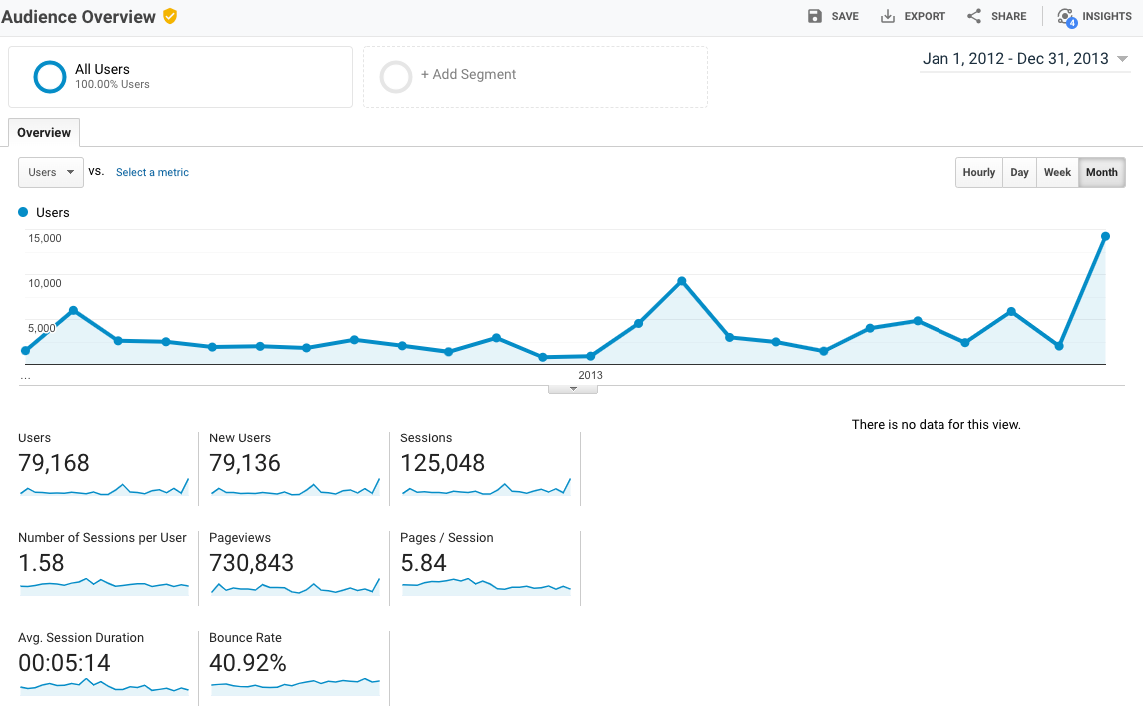Image resolution: width=1143 pixels, height=713 pixels.
Task: Click the Number of Sessions per User sparkline
Action: (104, 587)
